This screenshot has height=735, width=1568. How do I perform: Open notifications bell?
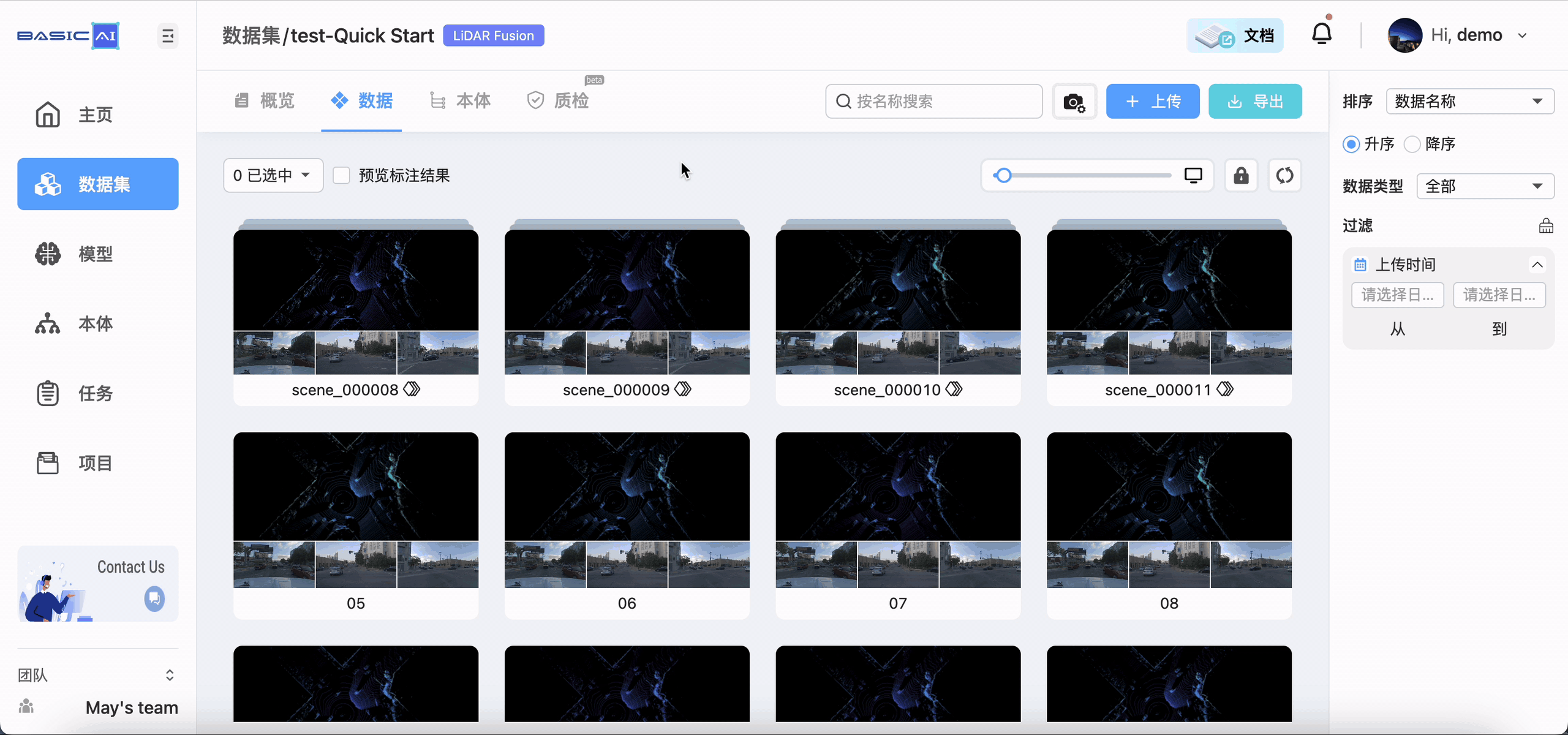click(1322, 34)
